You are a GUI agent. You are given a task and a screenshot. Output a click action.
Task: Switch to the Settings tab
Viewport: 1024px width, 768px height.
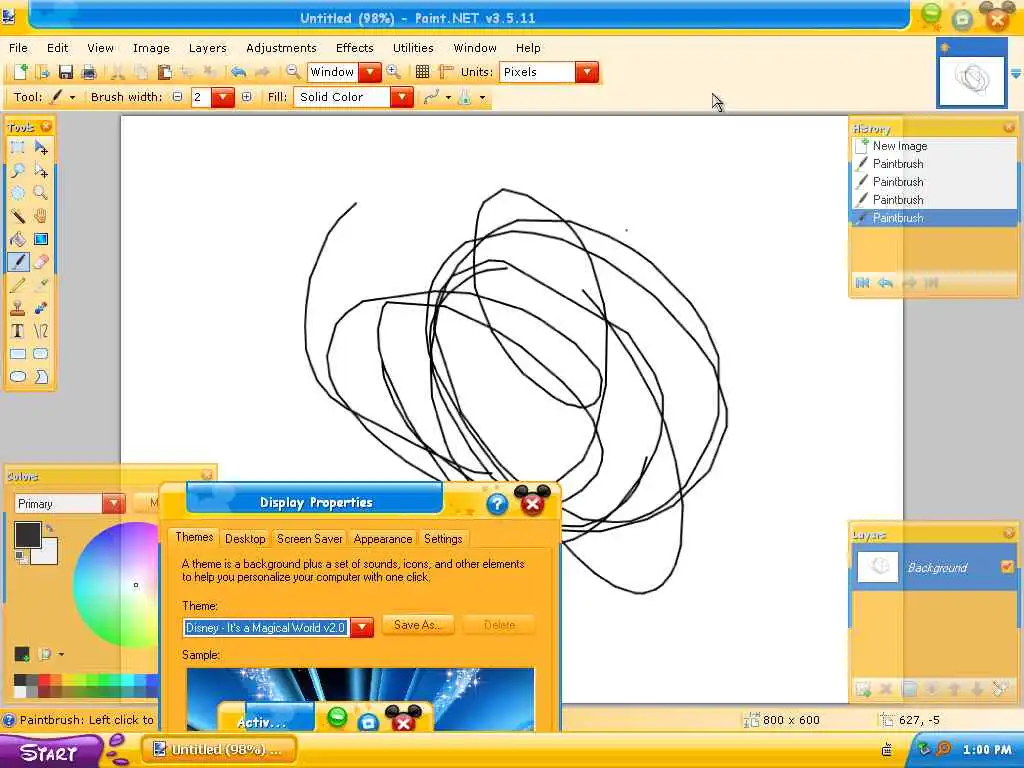tap(443, 539)
